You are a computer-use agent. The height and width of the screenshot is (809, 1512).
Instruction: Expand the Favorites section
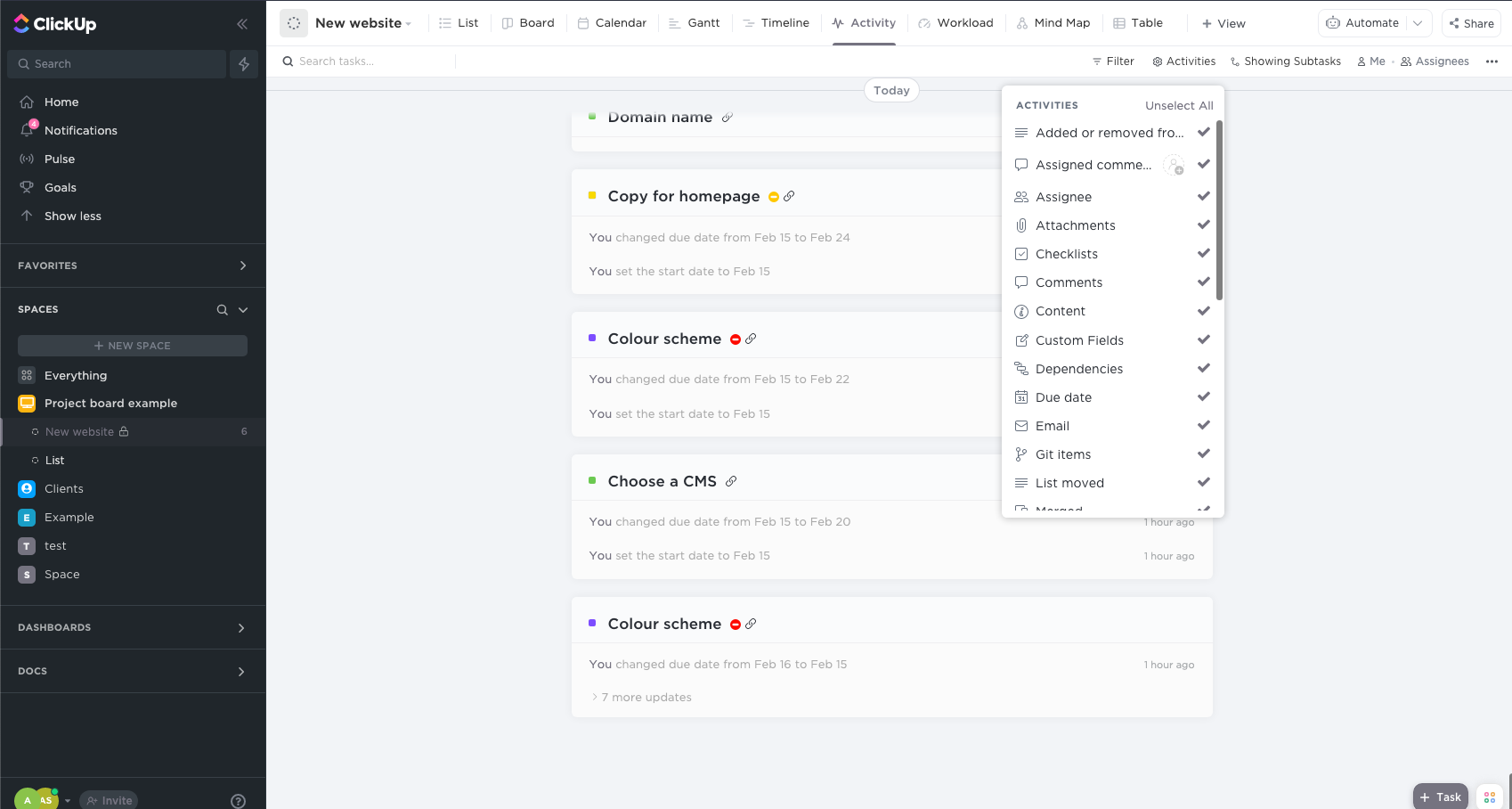click(242, 265)
